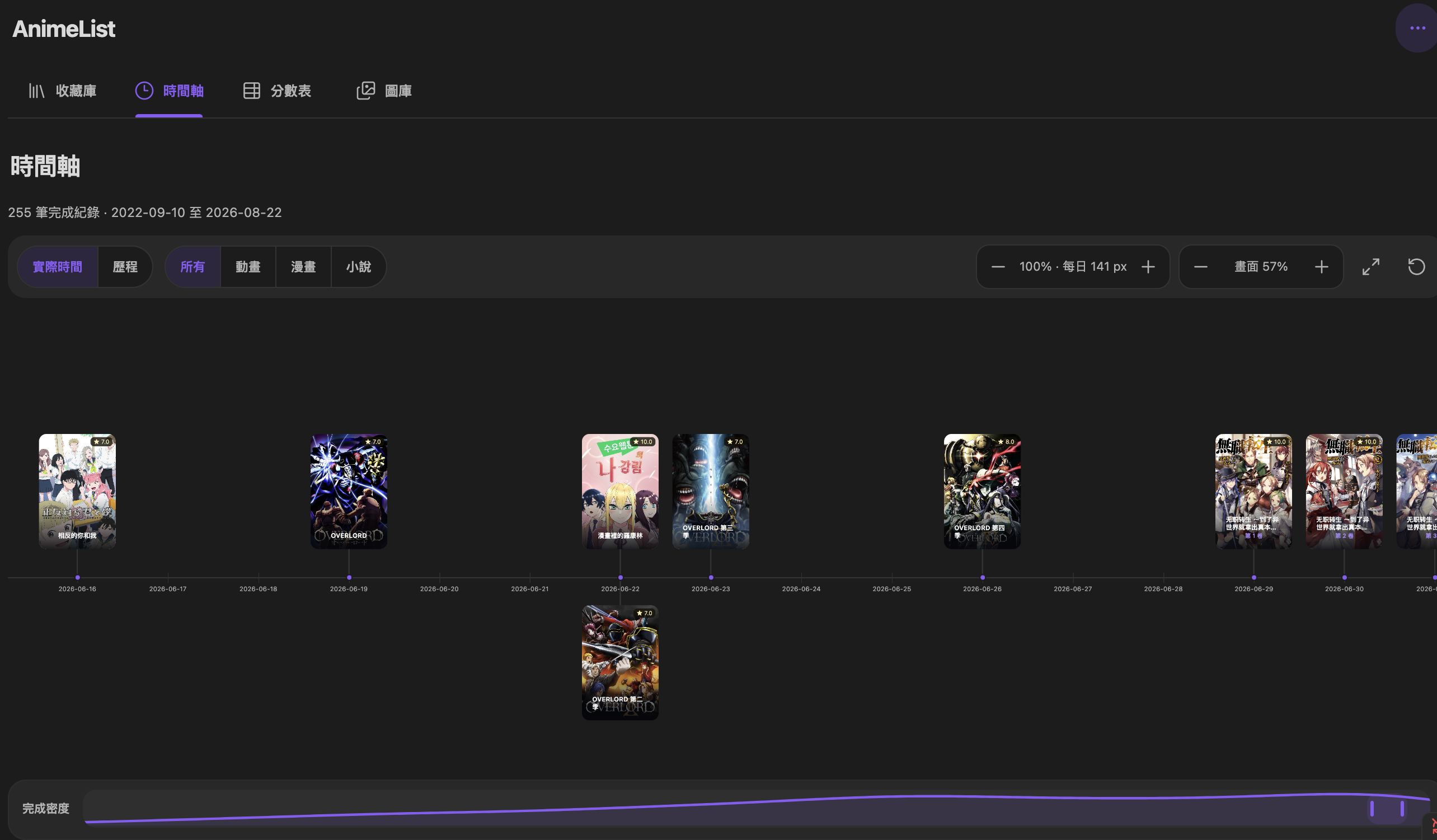Open the 无职转生 第 1 卷 card
The height and width of the screenshot is (840, 1437).
coord(1253,491)
